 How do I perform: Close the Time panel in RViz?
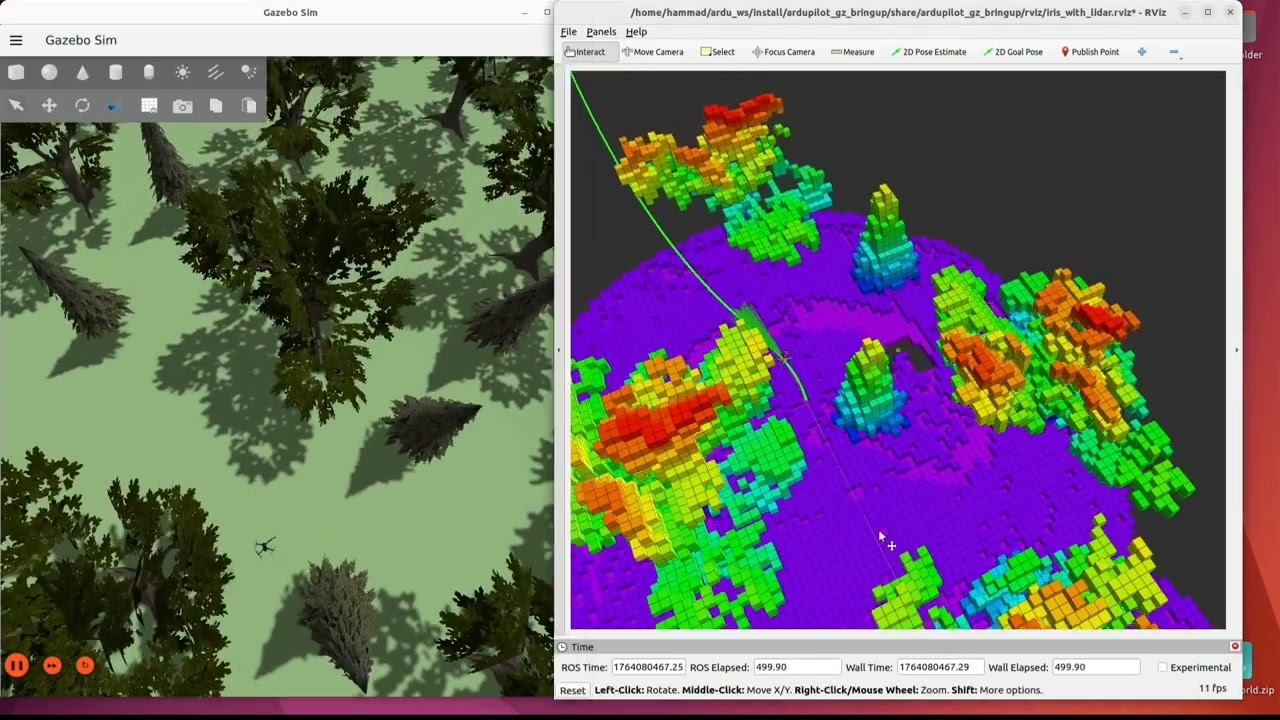click(1235, 646)
